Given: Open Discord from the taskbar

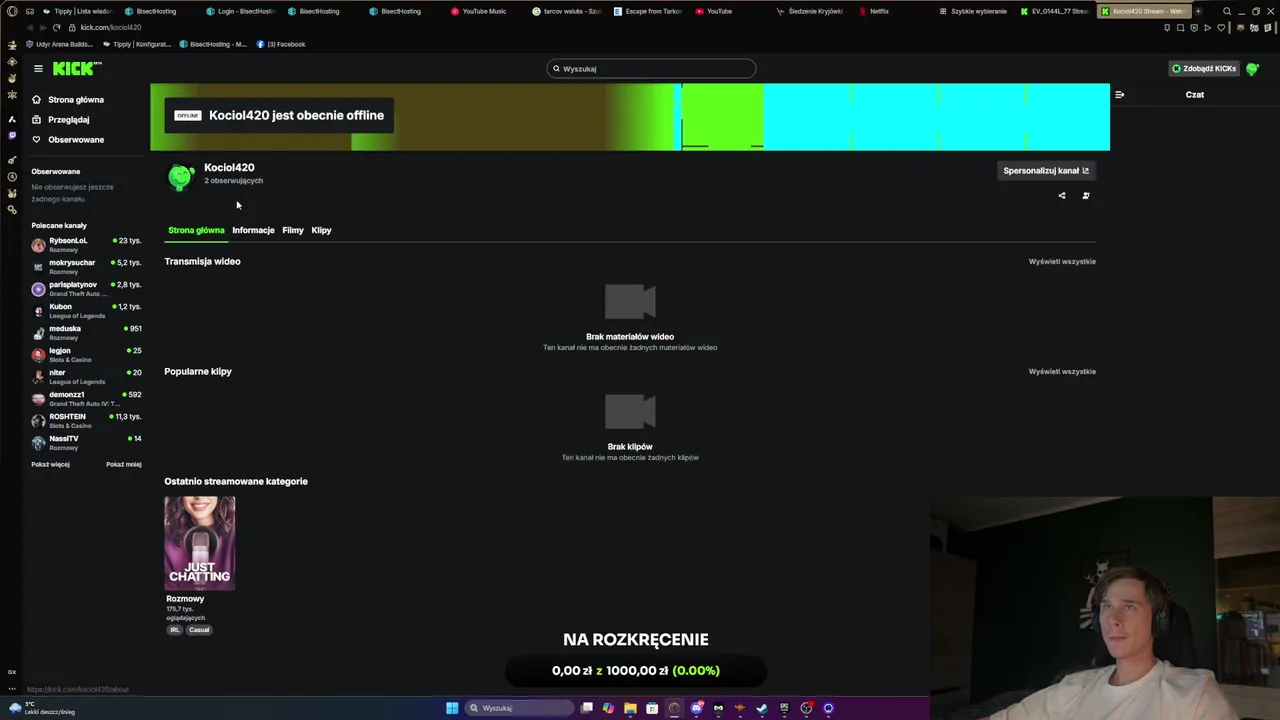Looking at the screenshot, I should pyautogui.click(x=697, y=708).
